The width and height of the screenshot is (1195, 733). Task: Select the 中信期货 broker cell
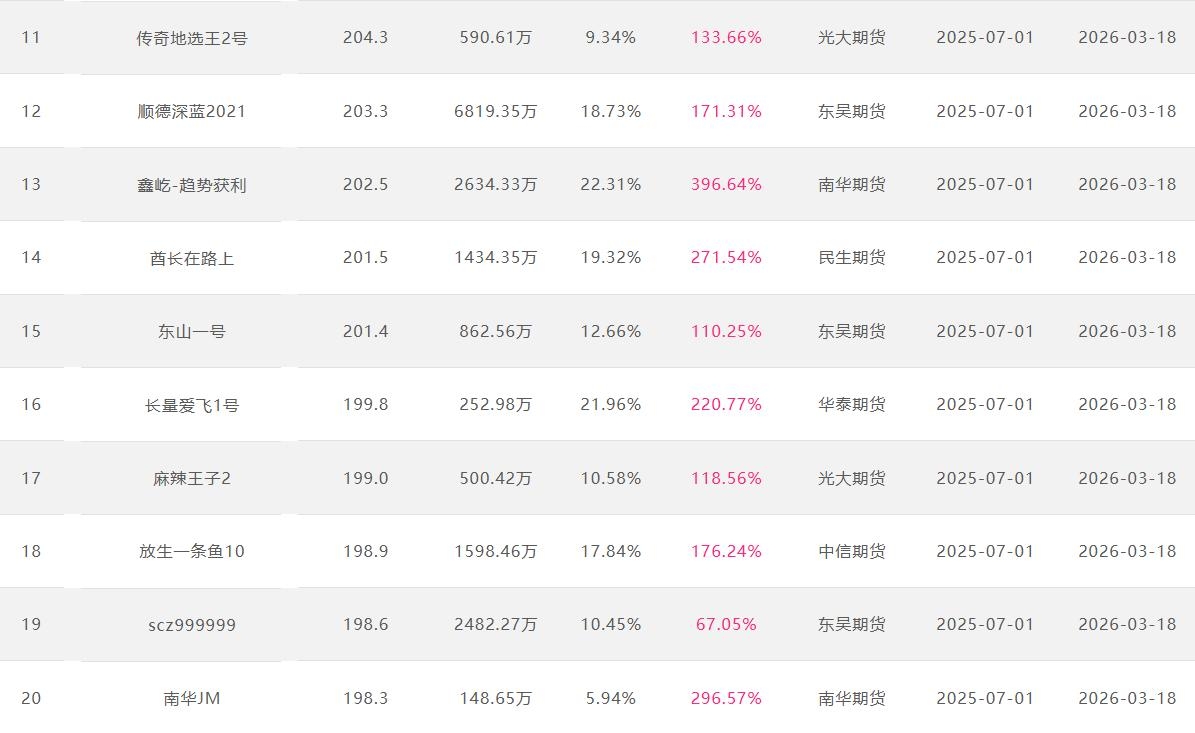(852, 551)
